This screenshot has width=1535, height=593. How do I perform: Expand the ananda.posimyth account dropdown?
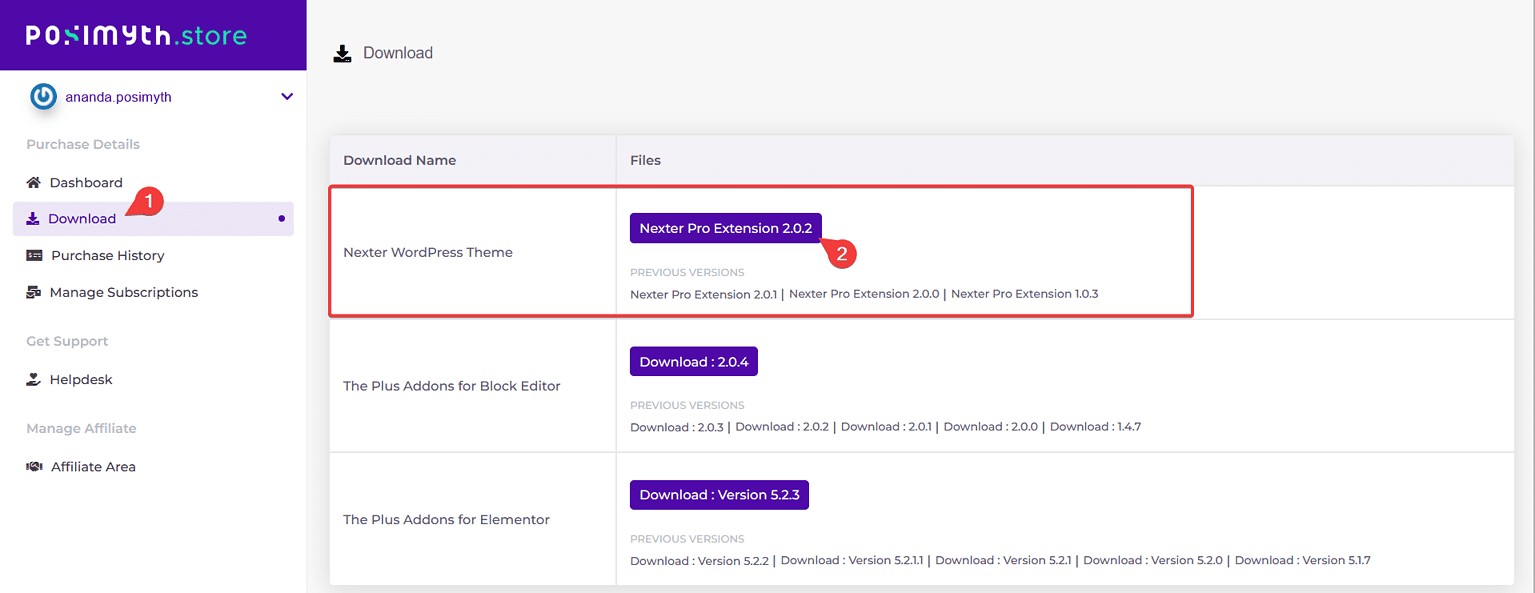click(x=287, y=97)
